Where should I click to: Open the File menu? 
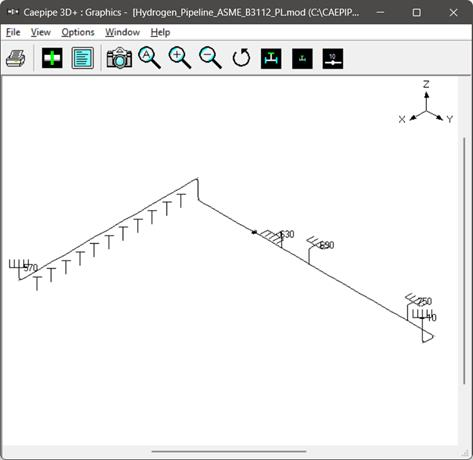13,32
